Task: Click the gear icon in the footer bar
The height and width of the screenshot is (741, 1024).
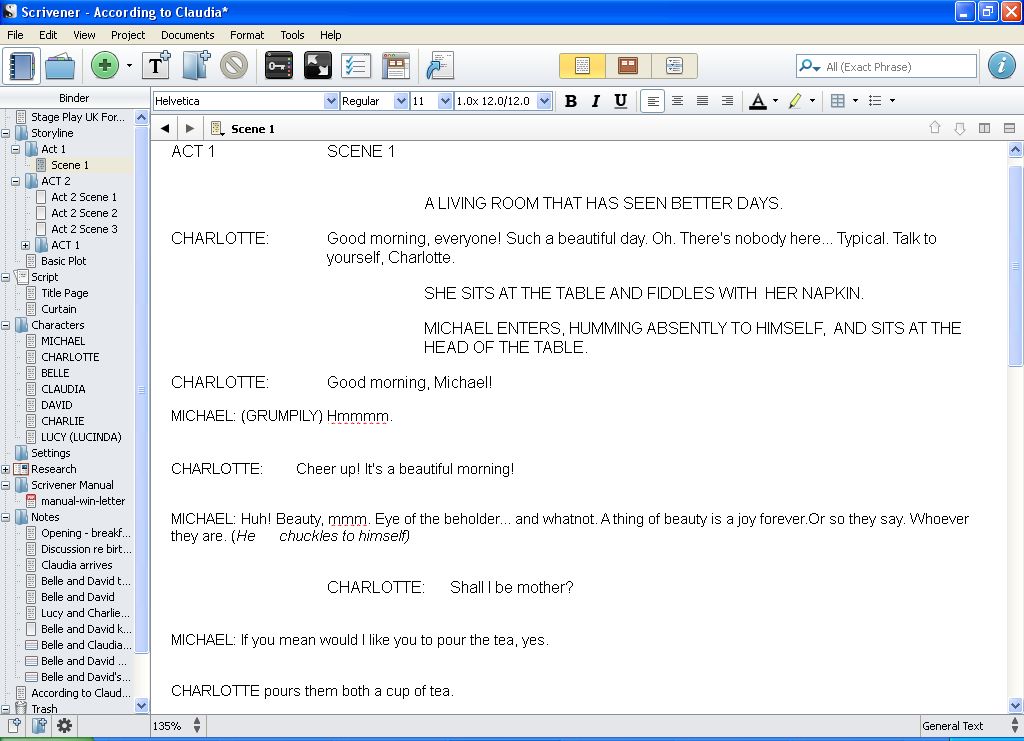Action: point(64,726)
